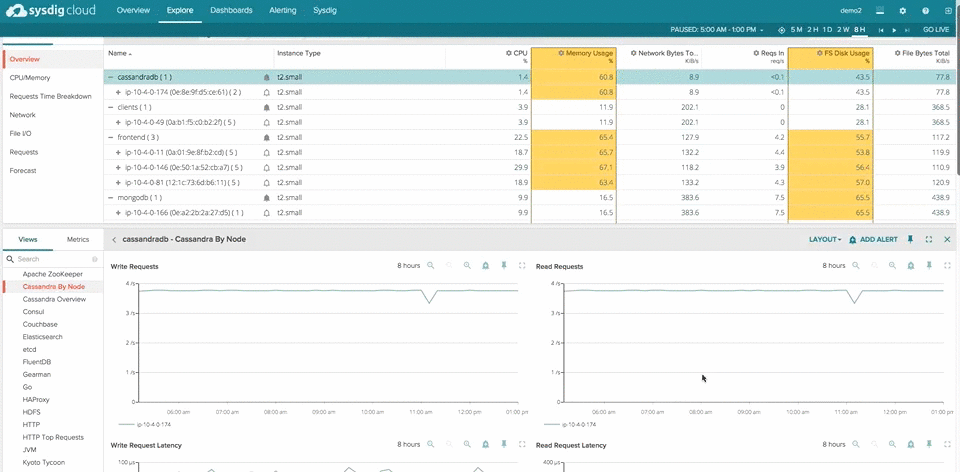Open the help question mark icon
960x472 pixels.
coord(925,10)
